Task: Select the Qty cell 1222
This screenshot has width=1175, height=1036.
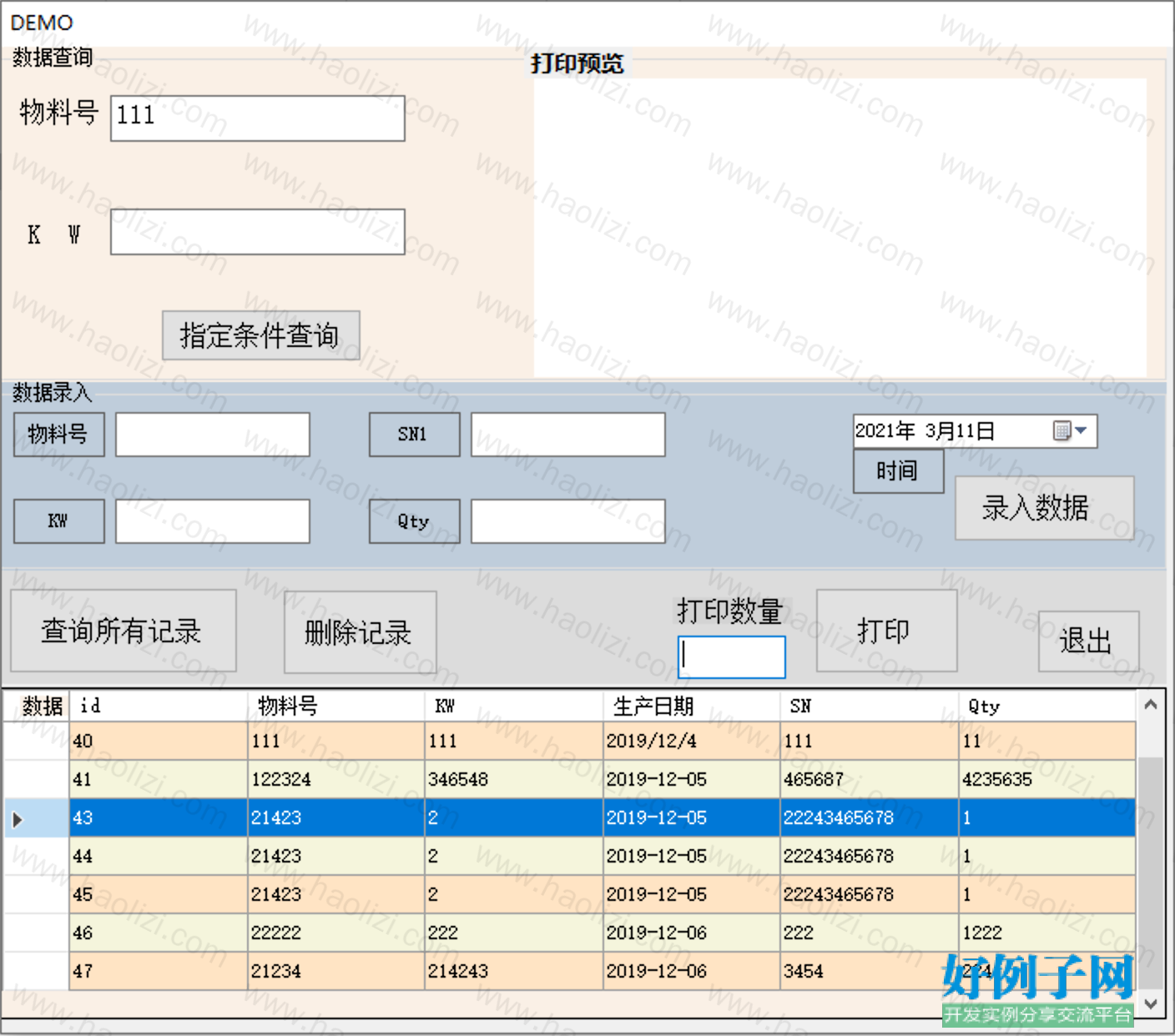Action: coord(1046,933)
